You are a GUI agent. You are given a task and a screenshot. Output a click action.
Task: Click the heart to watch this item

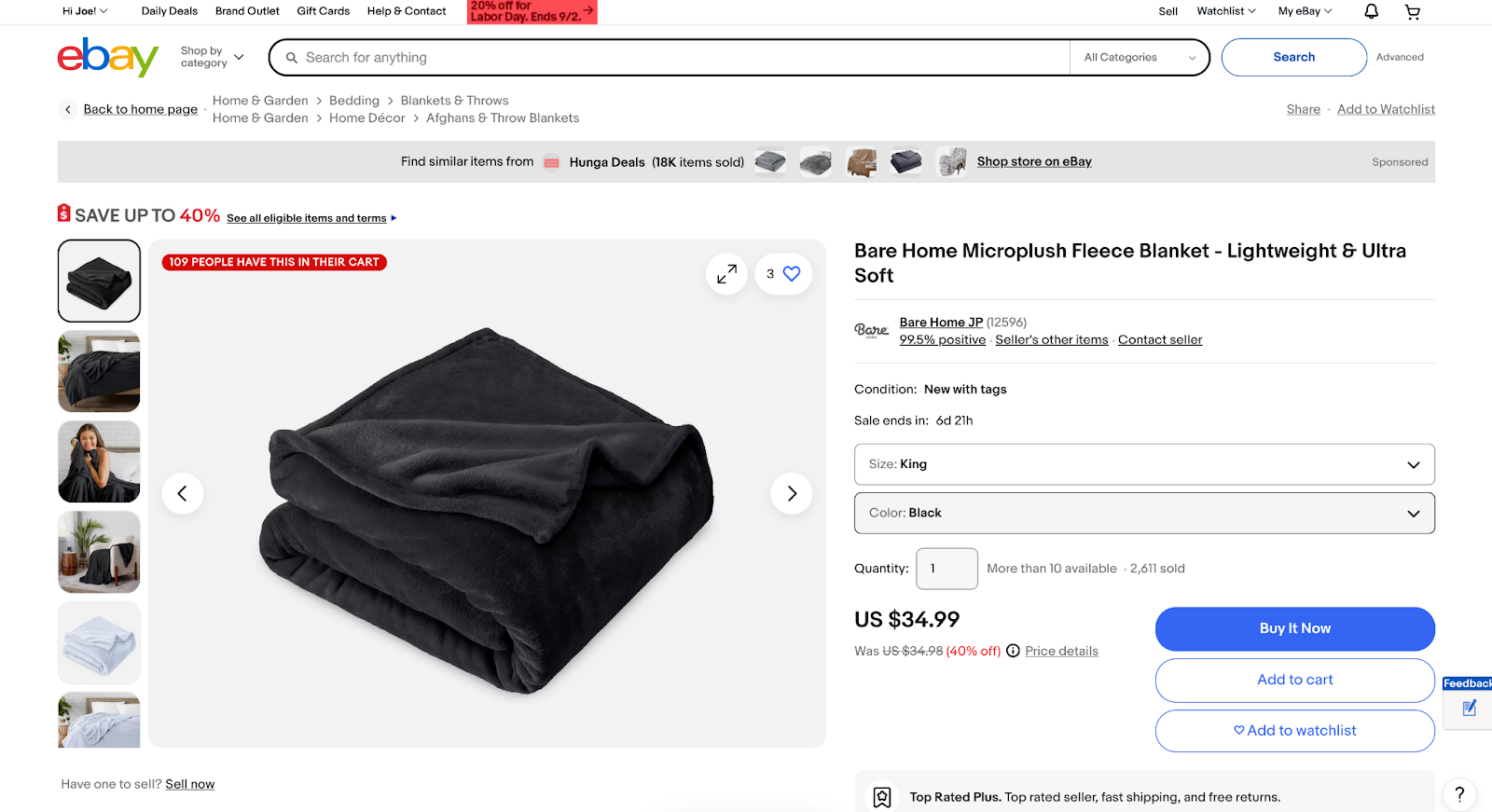[791, 273]
